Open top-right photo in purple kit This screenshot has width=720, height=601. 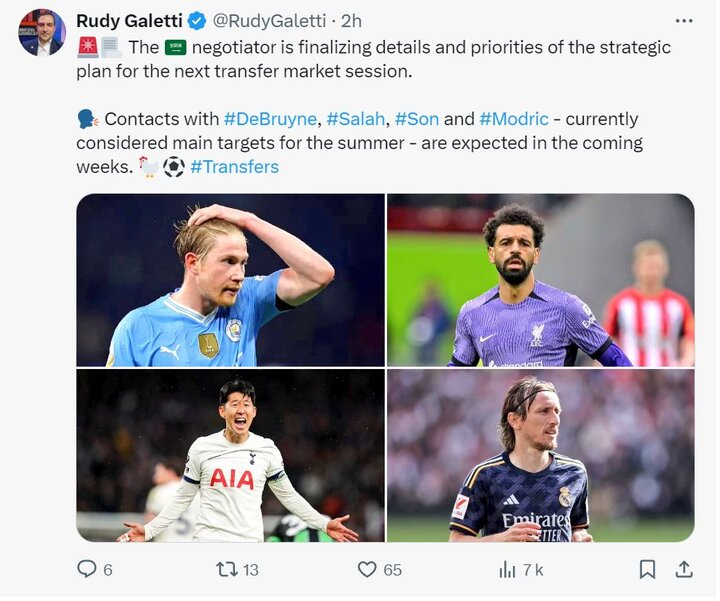point(540,280)
